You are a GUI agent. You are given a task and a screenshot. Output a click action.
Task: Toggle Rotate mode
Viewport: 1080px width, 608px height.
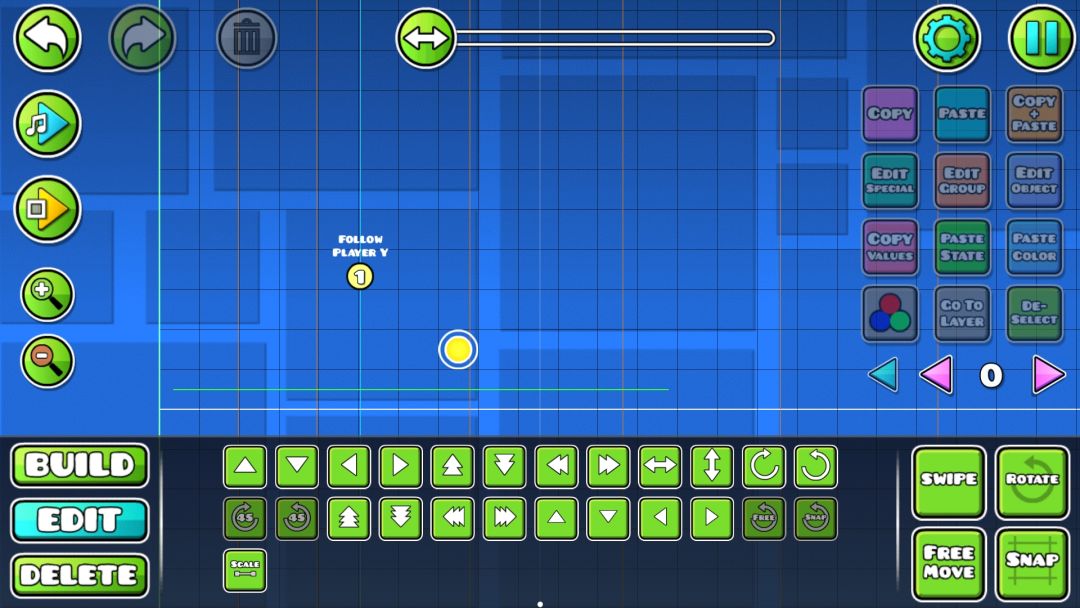click(x=1032, y=482)
